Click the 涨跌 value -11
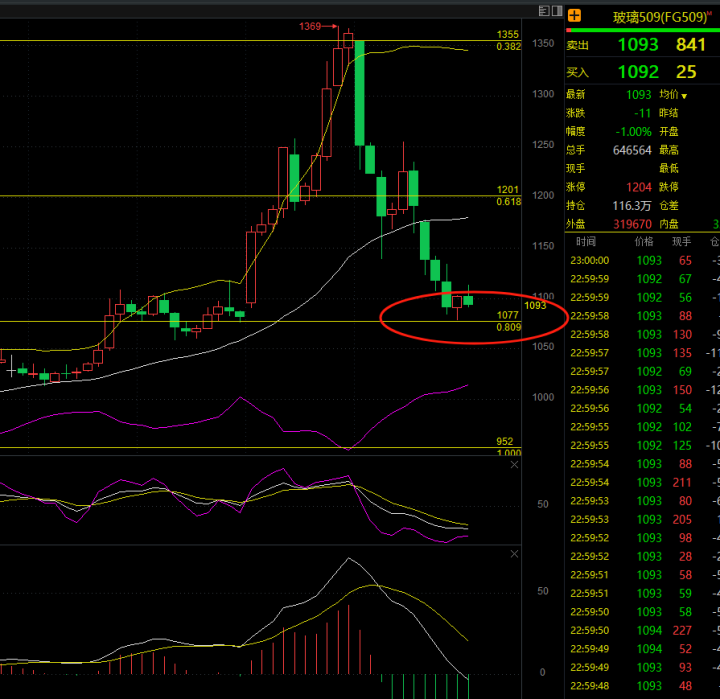Image resolution: width=720 pixels, height=699 pixels. tap(642, 113)
